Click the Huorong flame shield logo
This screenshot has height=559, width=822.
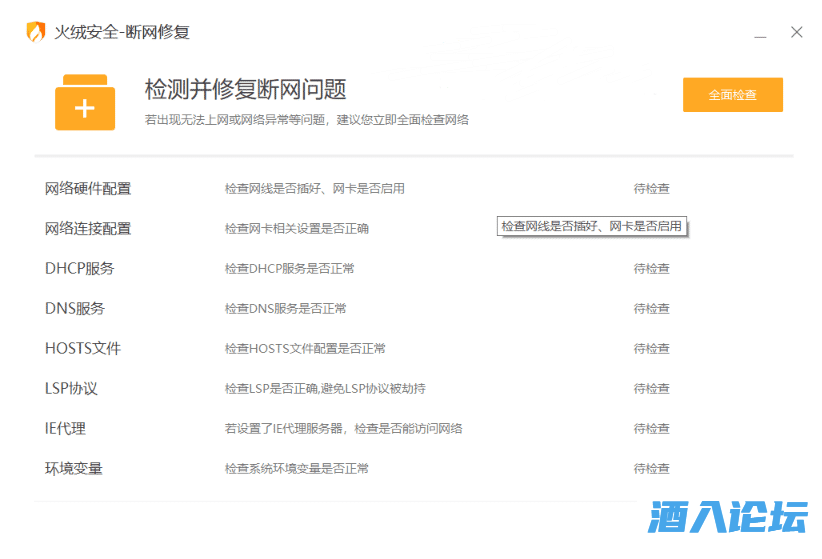36,32
